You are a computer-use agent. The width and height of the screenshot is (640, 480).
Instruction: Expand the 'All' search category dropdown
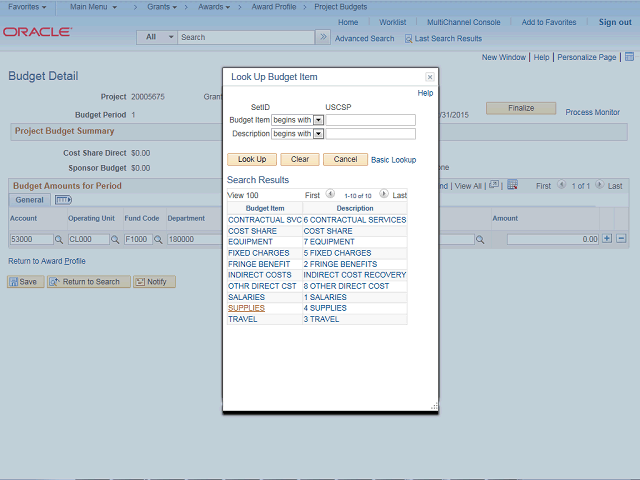tap(159, 37)
